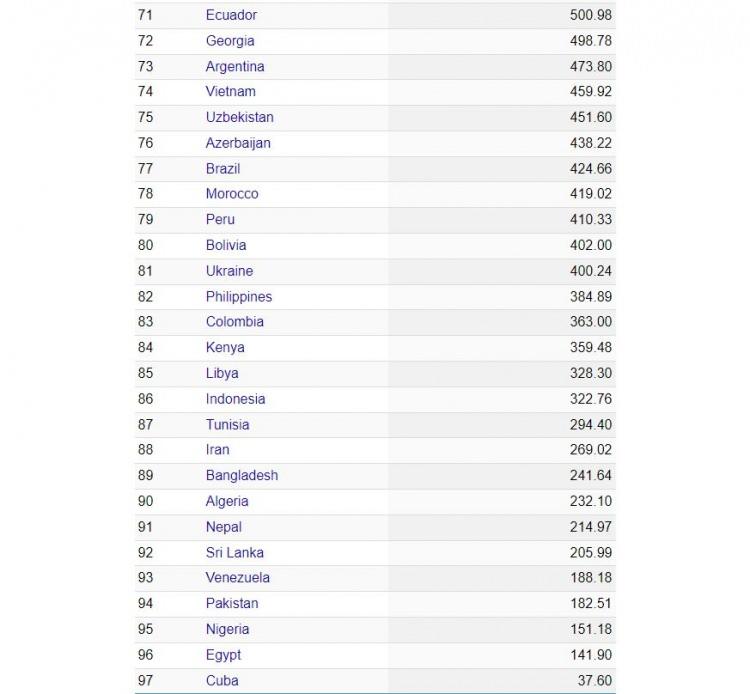This screenshot has height=694, width=750.
Task: Open the Peru link
Action: pyautogui.click(x=220, y=219)
